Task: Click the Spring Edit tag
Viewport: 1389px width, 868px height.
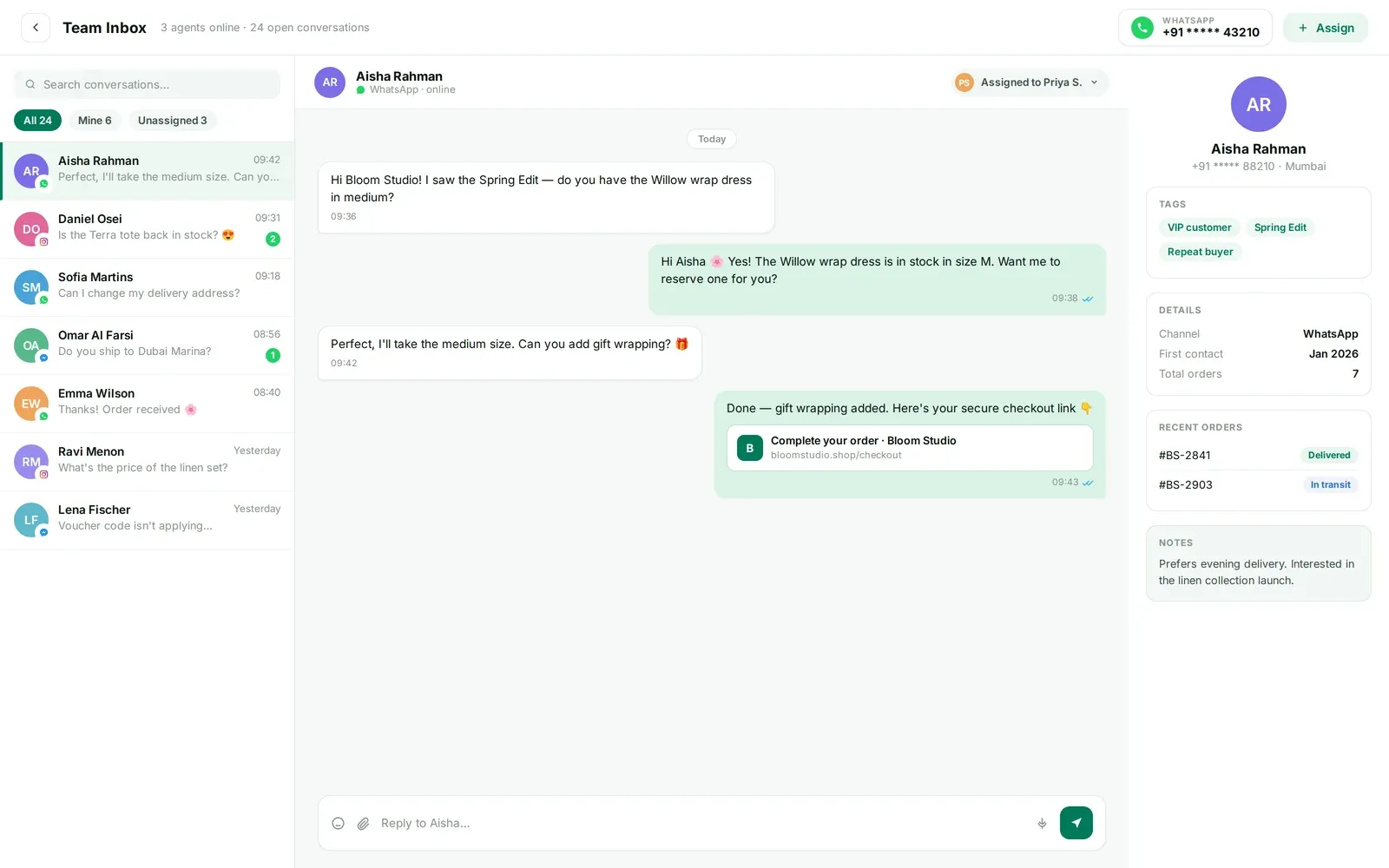Action: click(1280, 227)
